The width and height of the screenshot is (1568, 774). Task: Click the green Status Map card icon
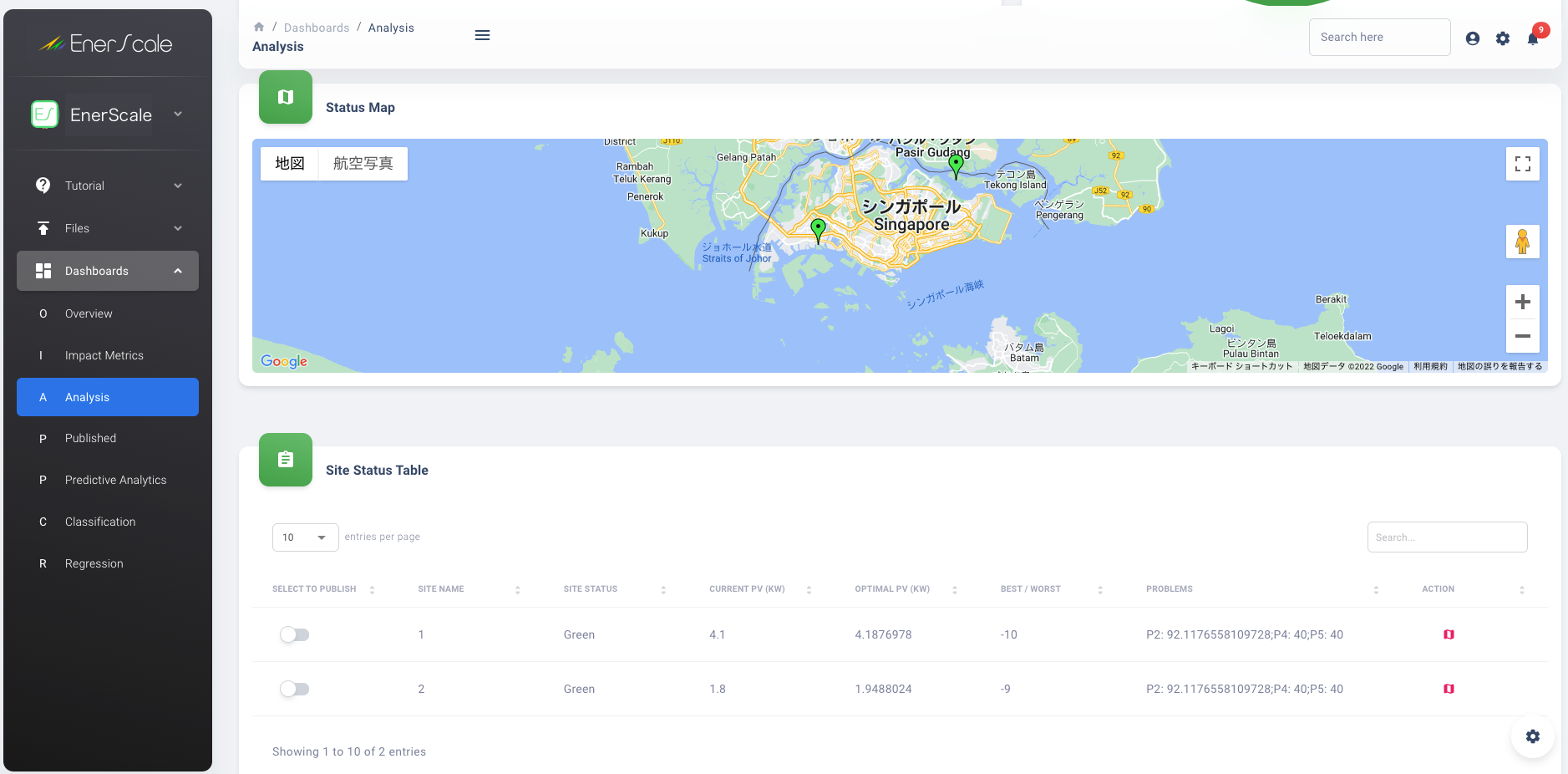pyautogui.click(x=286, y=97)
